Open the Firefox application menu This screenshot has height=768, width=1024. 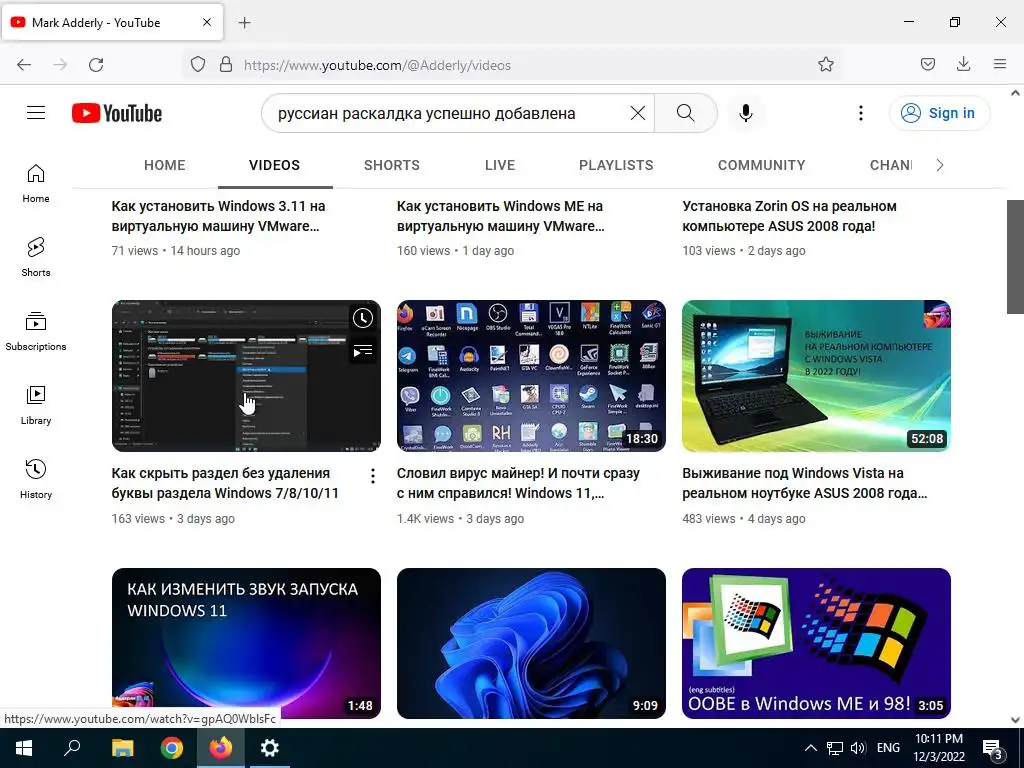click(x=1000, y=64)
